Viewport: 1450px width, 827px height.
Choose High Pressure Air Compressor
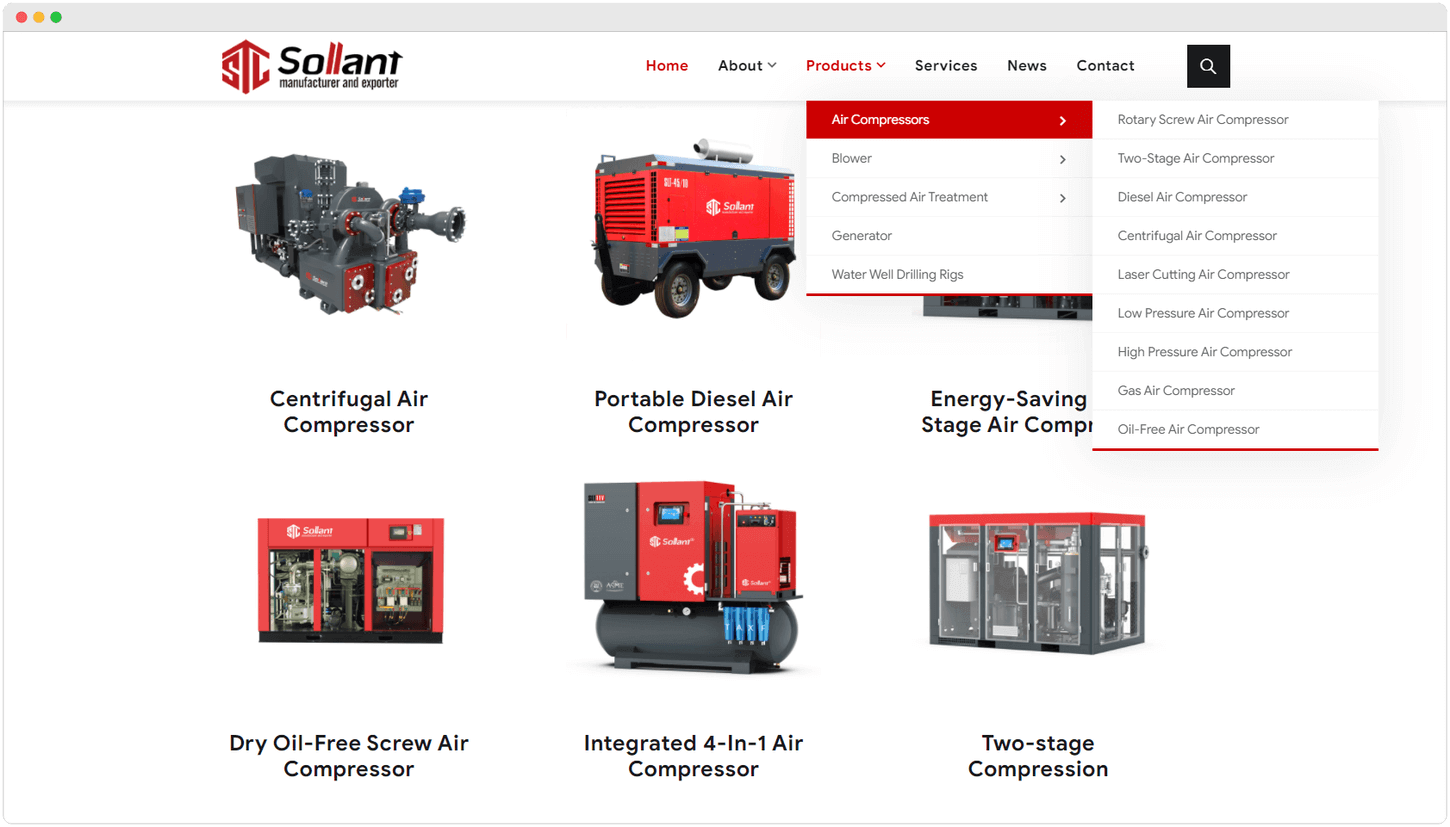coord(1235,352)
